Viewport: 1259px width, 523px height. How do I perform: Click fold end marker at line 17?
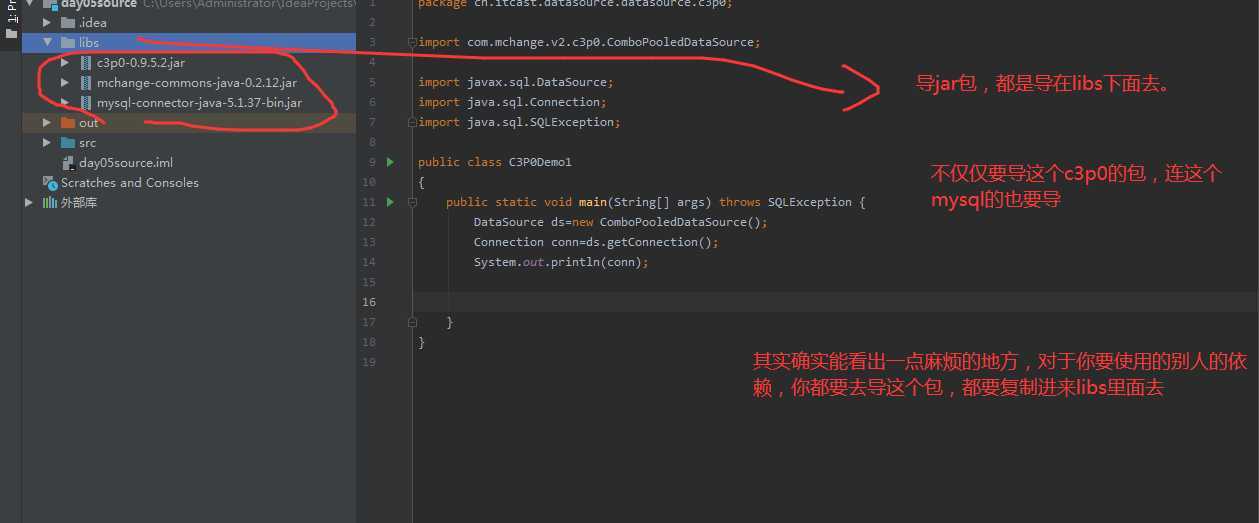click(x=411, y=322)
